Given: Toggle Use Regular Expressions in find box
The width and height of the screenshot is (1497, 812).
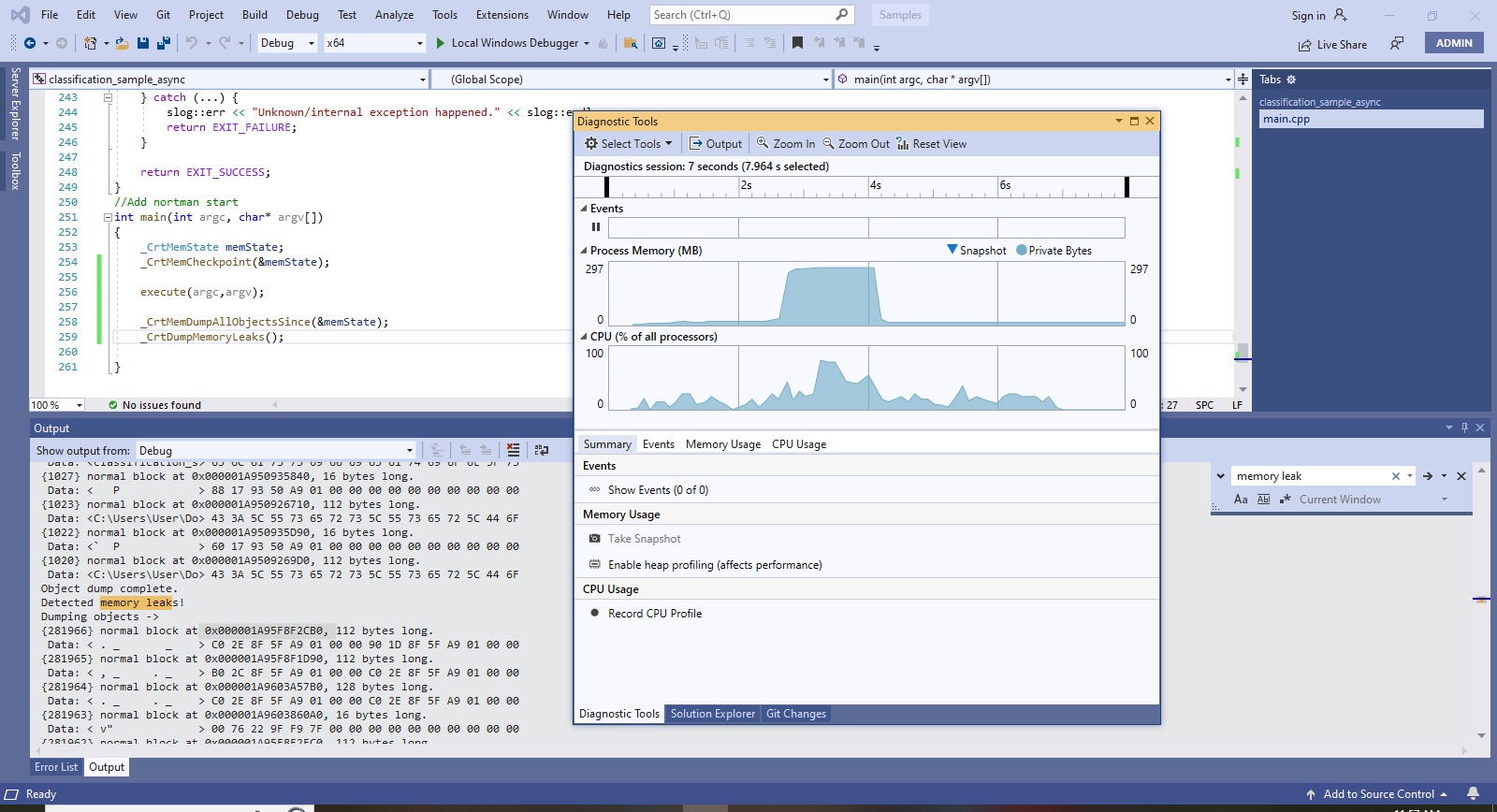Looking at the screenshot, I should click(x=1284, y=500).
